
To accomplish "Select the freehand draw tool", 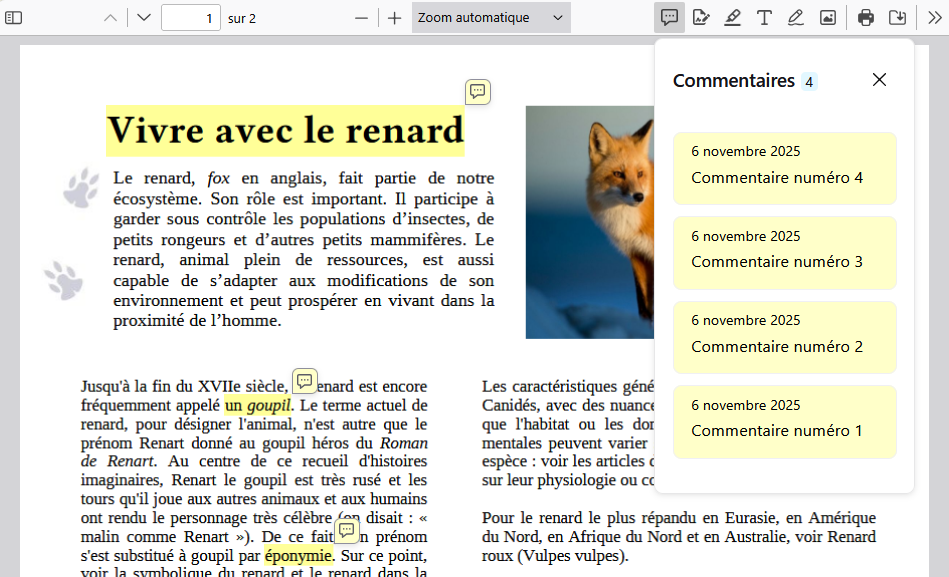I will (796, 18).
